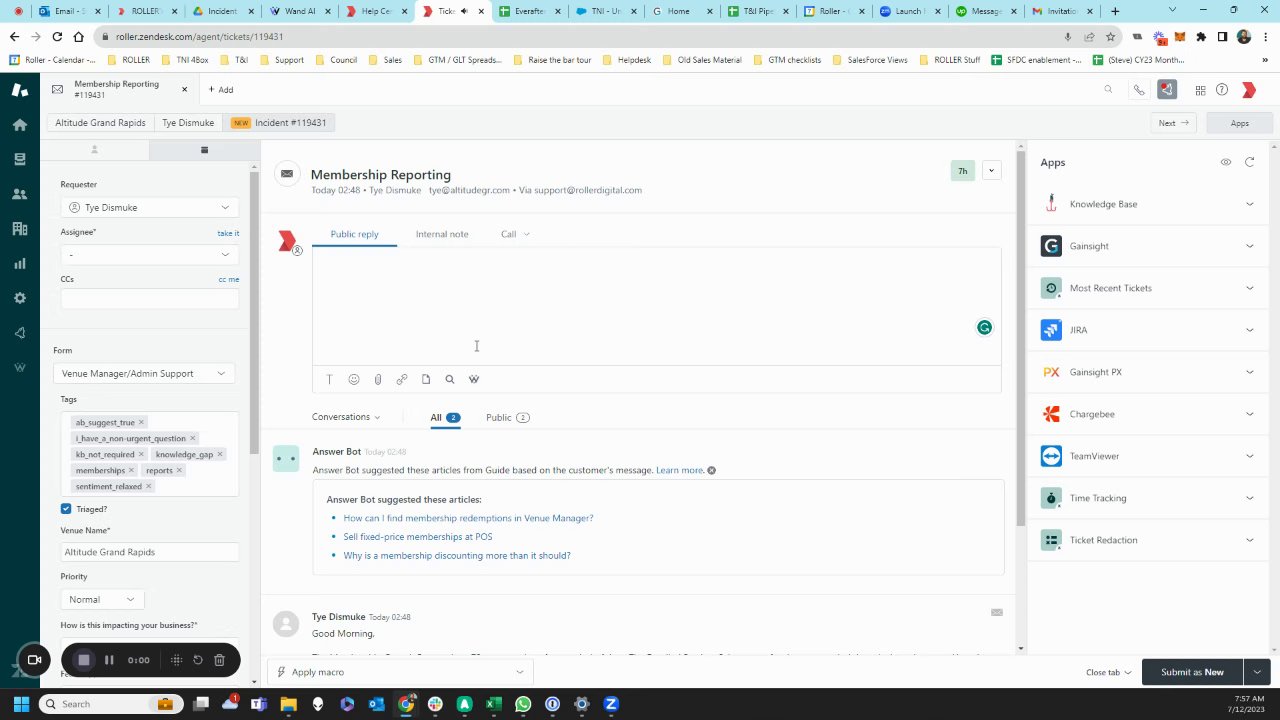Remove the reports tag
Image resolution: width=1280 pixels, height=720 pixels.
click(180, 470)
